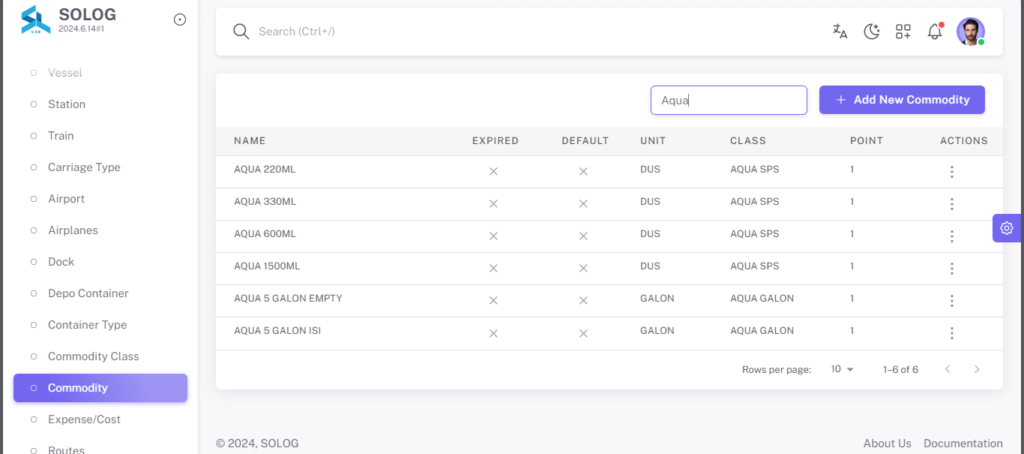Go to previous page arrow
Viewport: 1024px width, 454px height.
coord(948,369)
